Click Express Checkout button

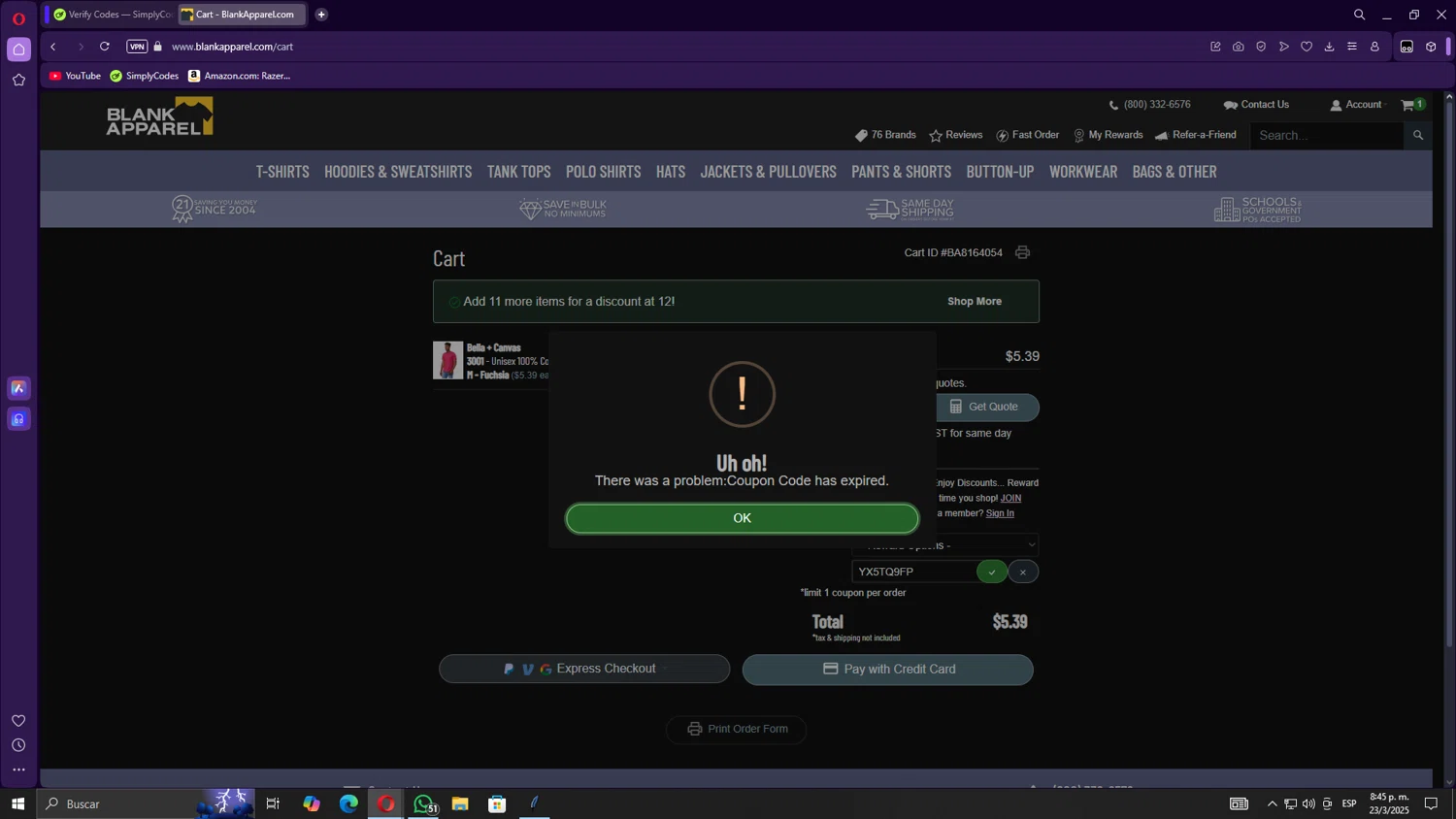tap(584, 669)
